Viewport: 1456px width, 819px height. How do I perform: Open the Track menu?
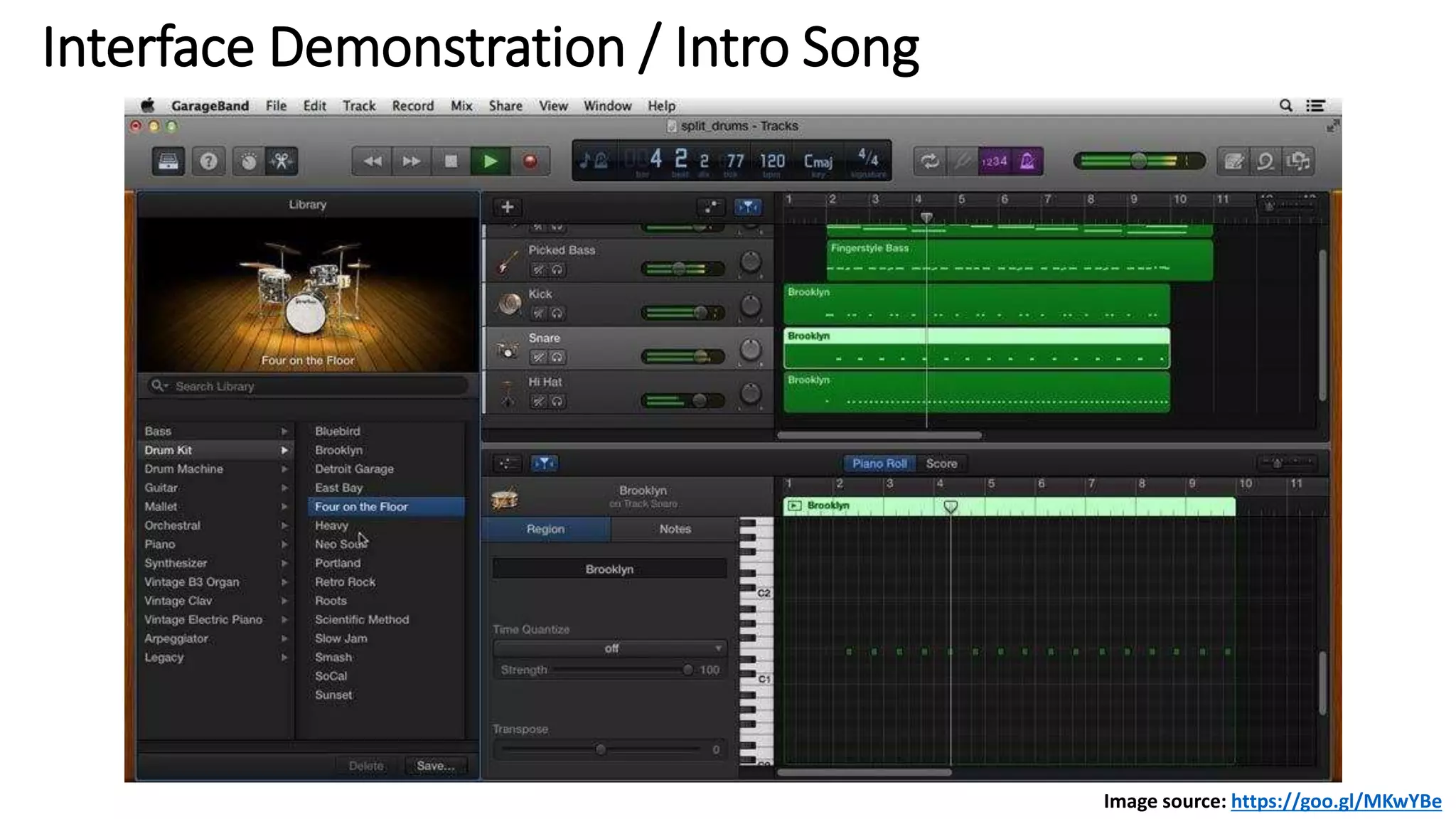click(359, 106)
